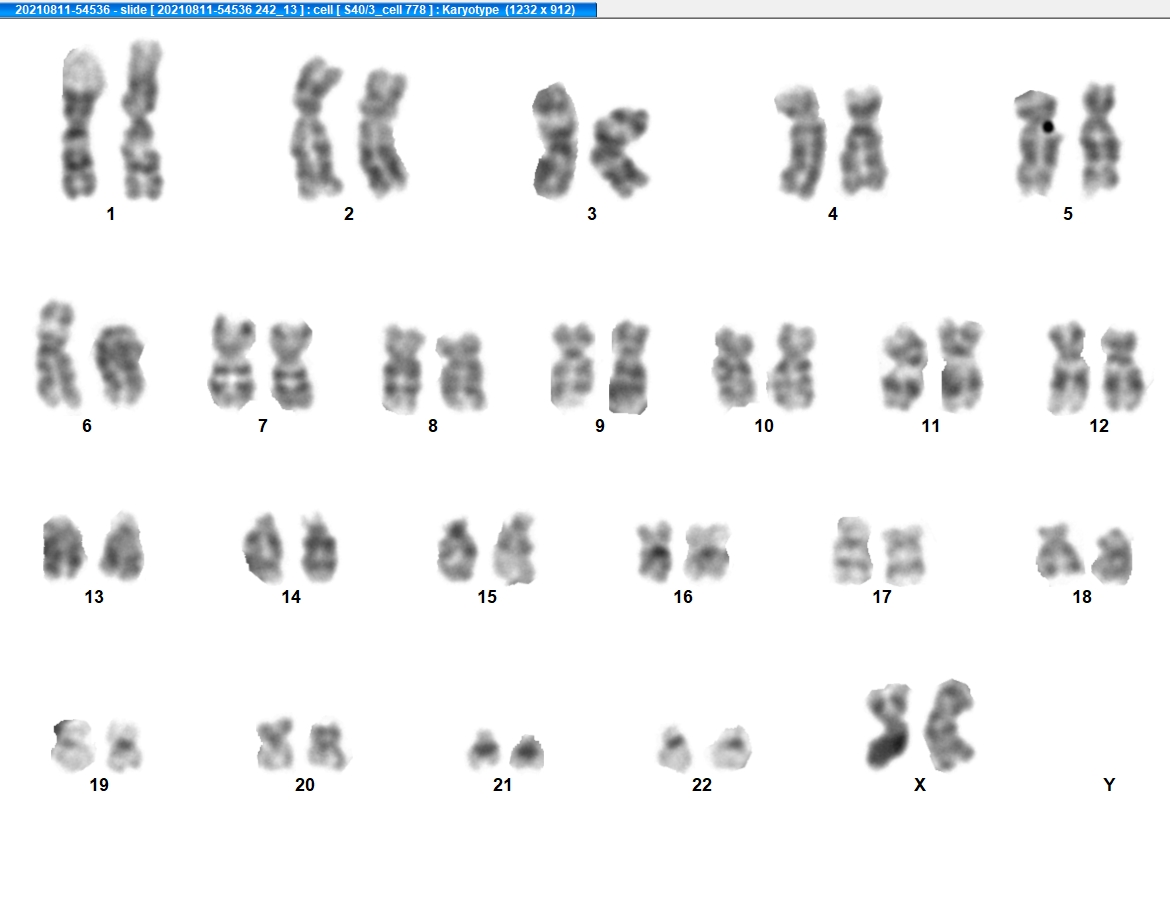Screen dimensions: 1170x899
Task: Click the label '19' under chromosome pair
Action: click(99, 785)
